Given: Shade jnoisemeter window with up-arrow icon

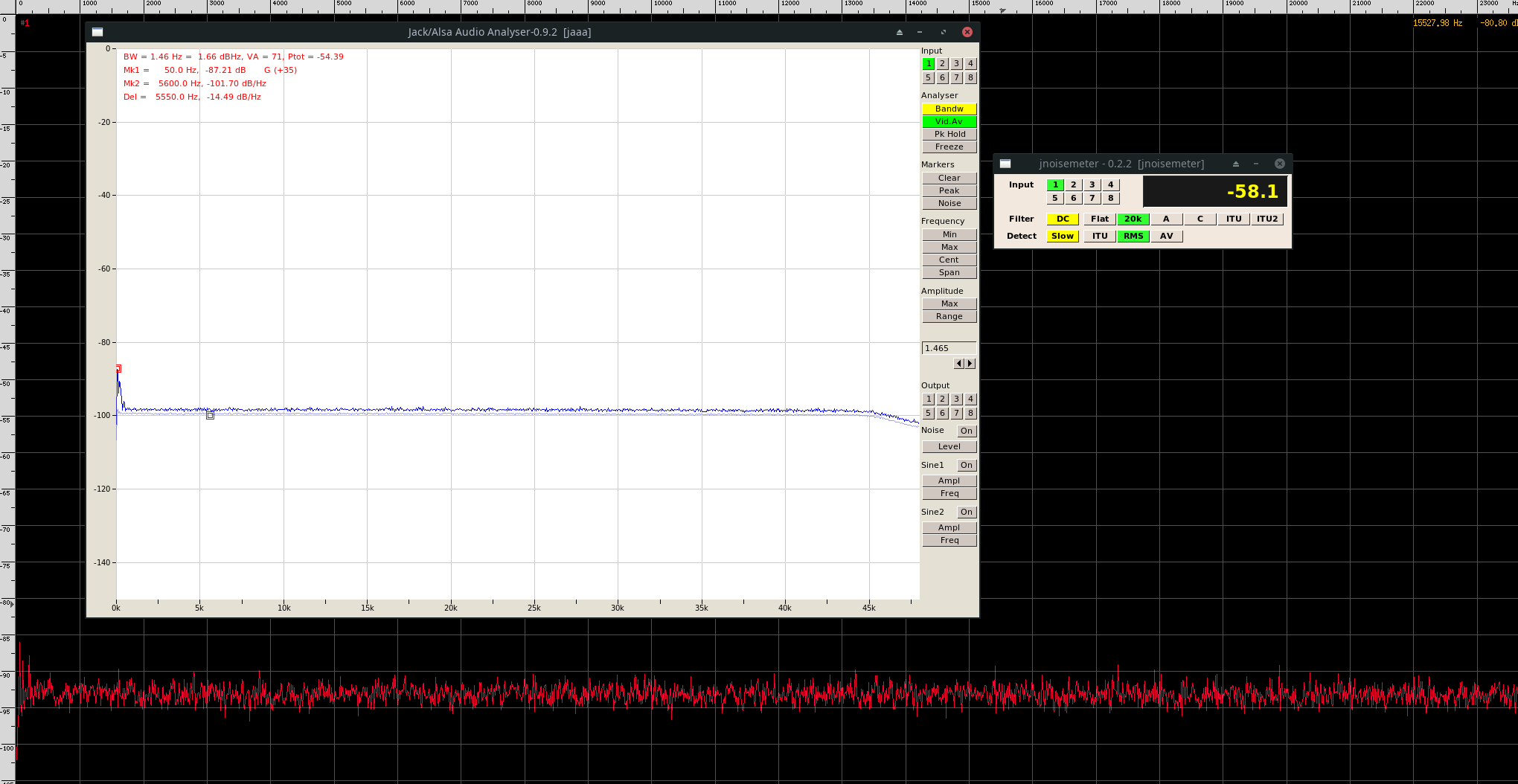Looking at the screenshot, I should 1235,164.
